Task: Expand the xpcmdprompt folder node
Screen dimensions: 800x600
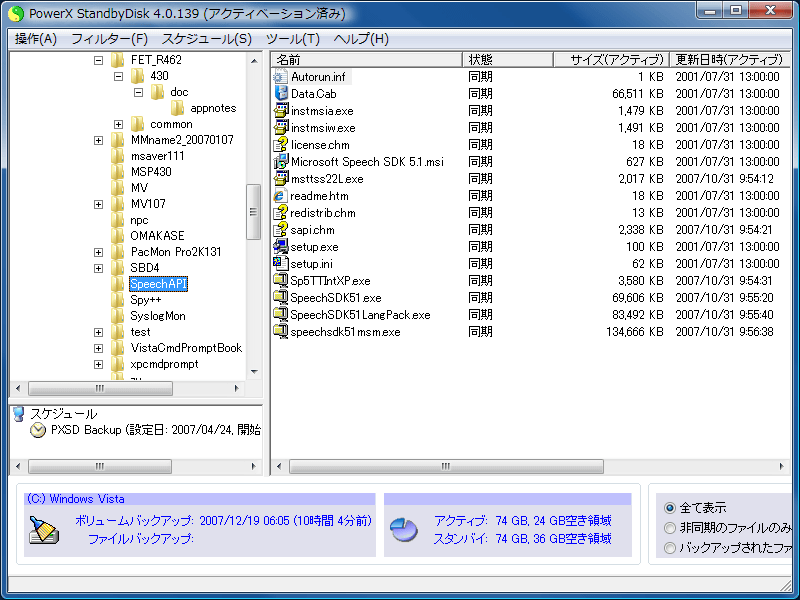Action: (x=98, y=365)
